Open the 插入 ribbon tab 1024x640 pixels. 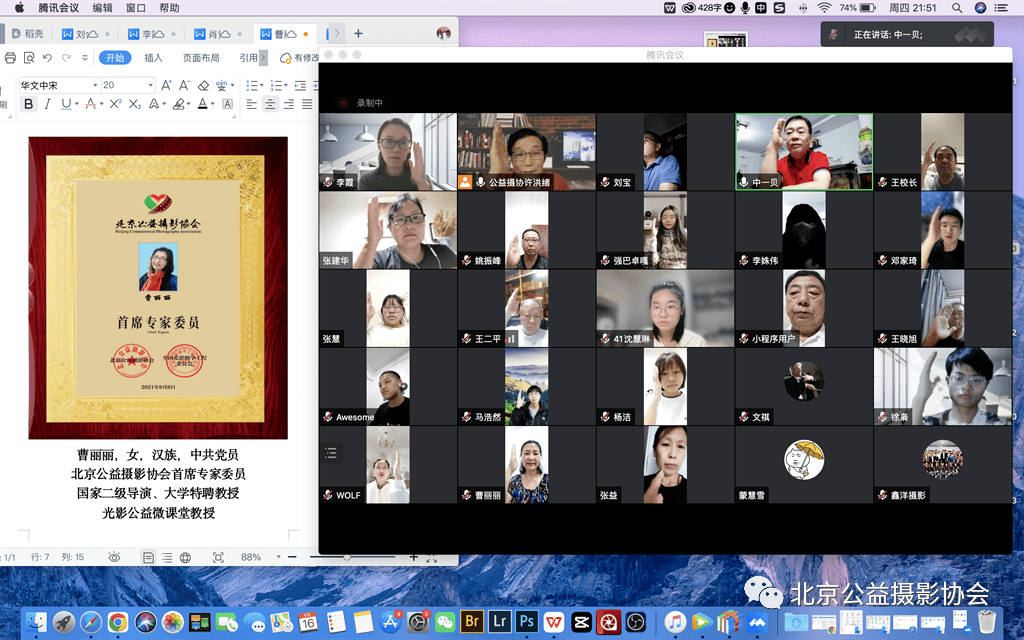pos(153,58)
